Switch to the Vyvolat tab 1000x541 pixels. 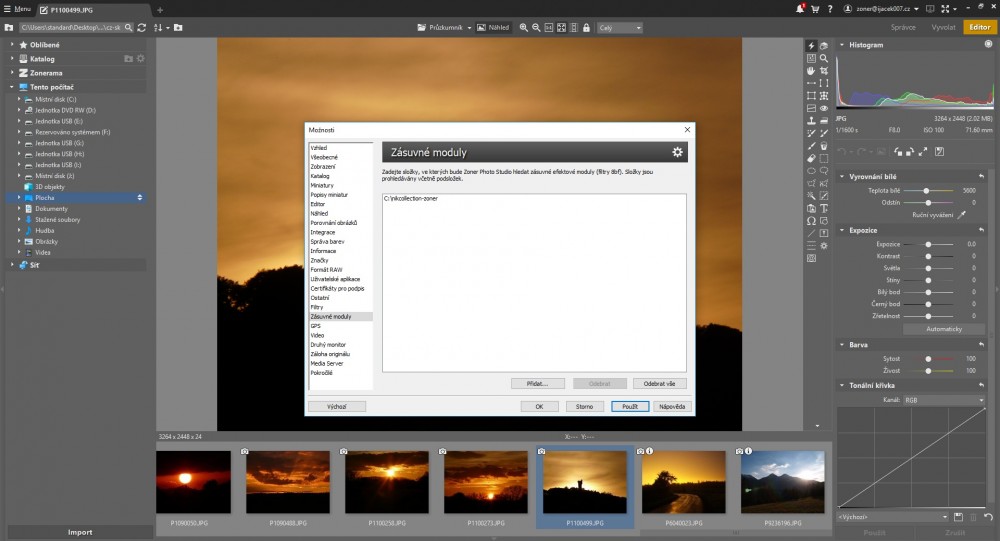943,28
